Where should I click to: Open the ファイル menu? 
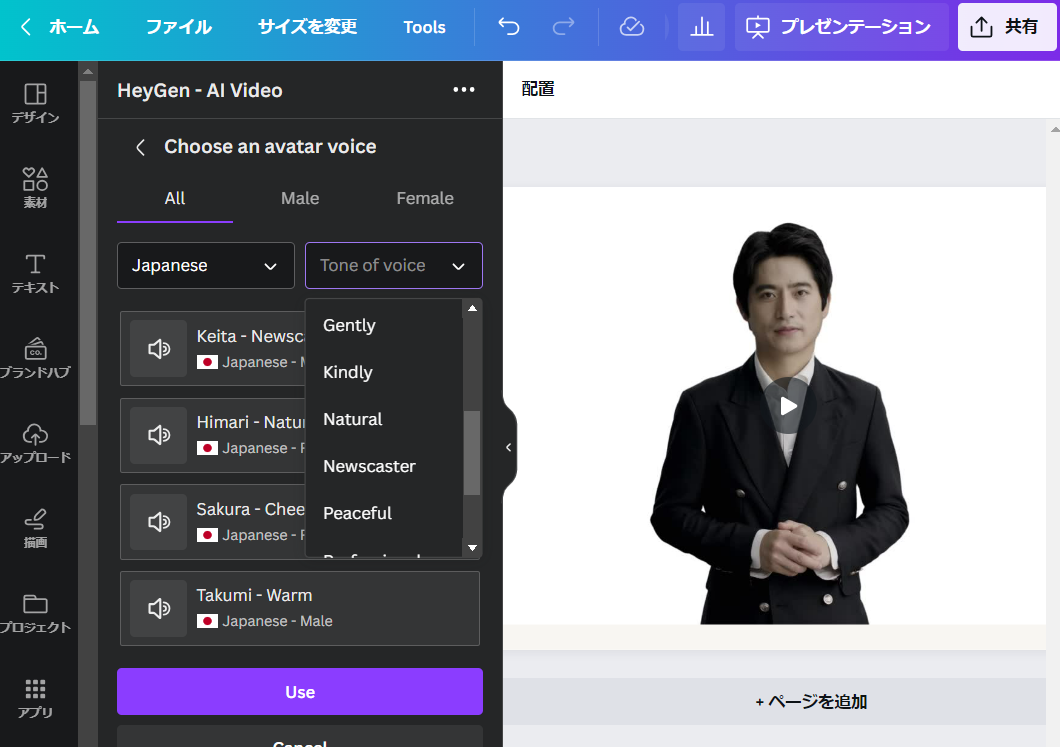tap(178, 27)
